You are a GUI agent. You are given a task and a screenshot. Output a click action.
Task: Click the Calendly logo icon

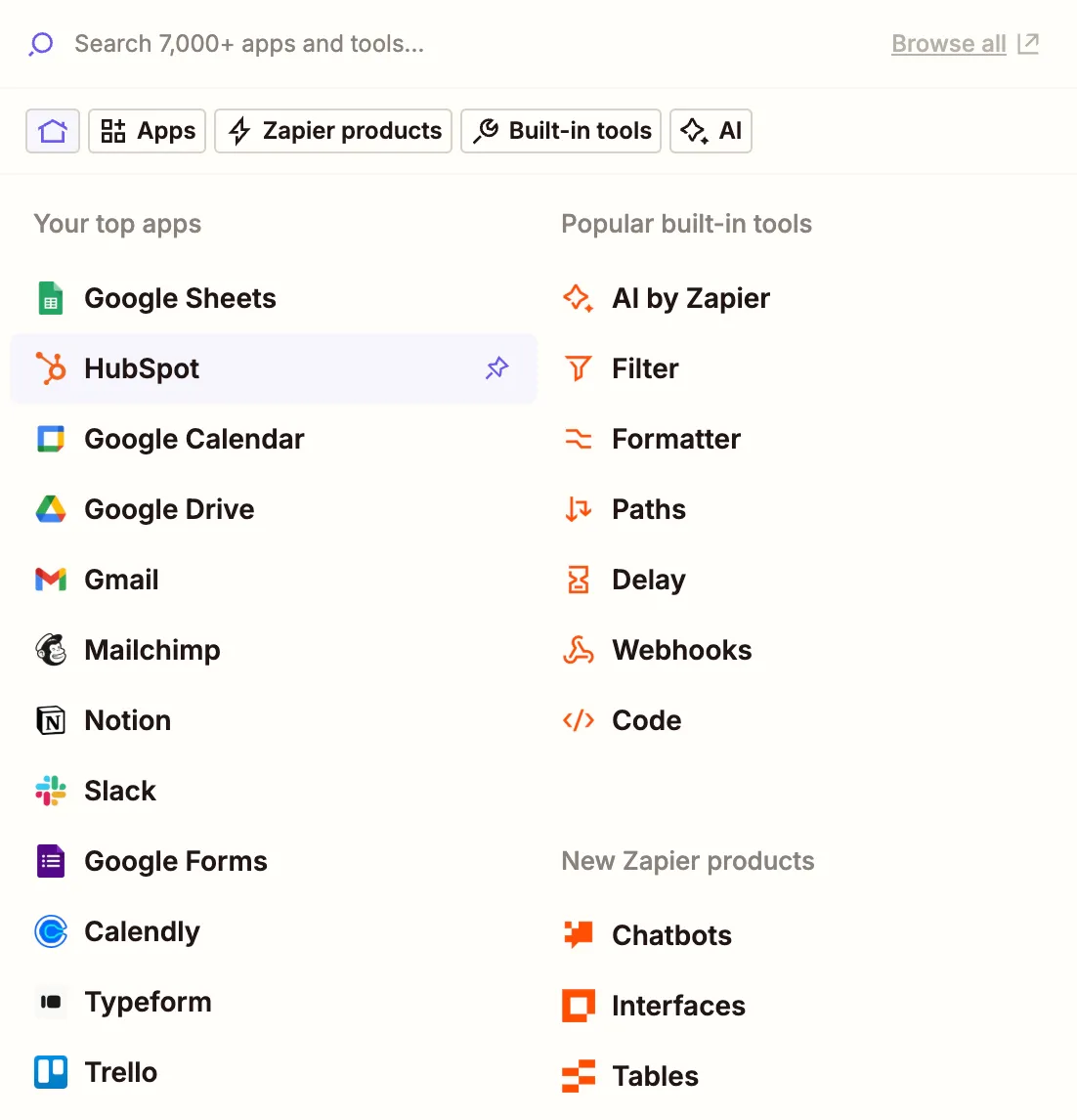tap(51, 931)
